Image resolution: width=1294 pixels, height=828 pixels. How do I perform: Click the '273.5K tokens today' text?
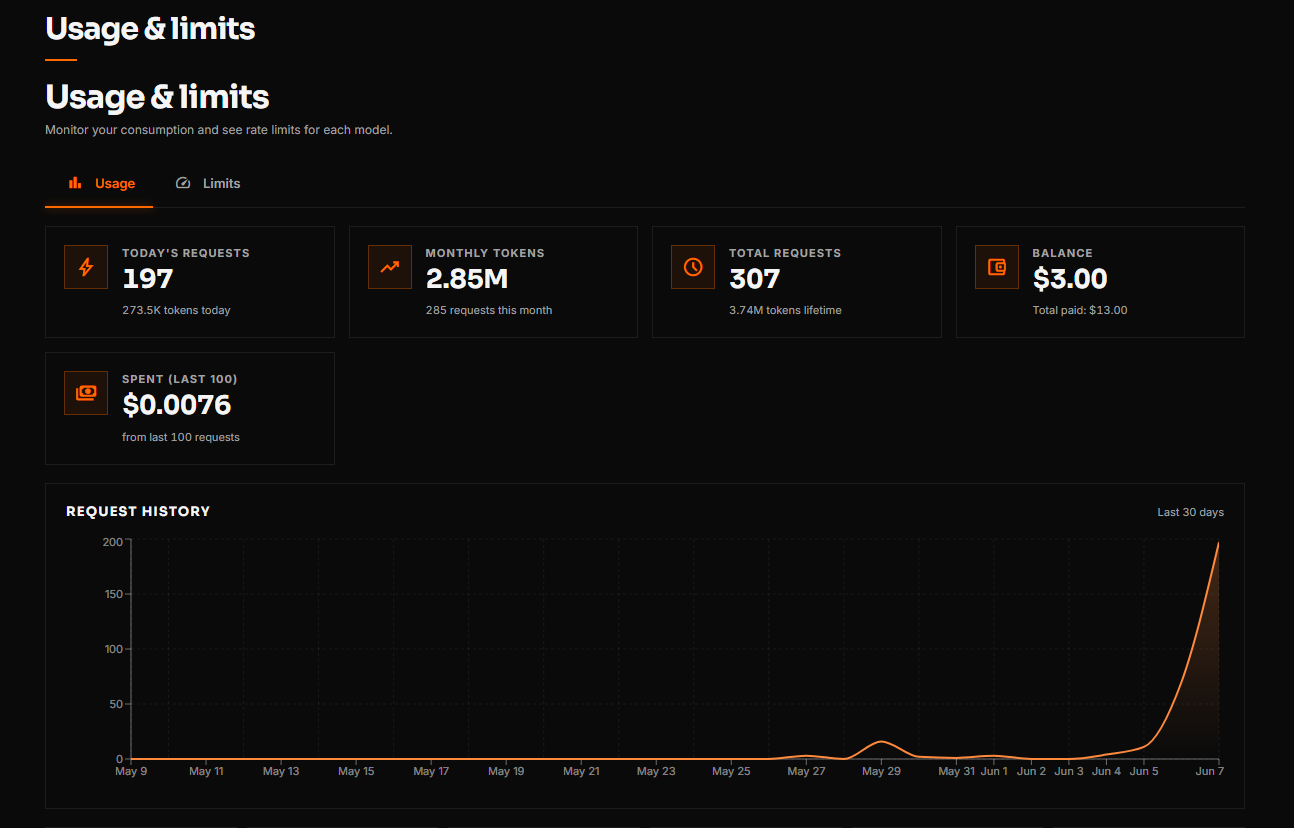click(176, 310)
